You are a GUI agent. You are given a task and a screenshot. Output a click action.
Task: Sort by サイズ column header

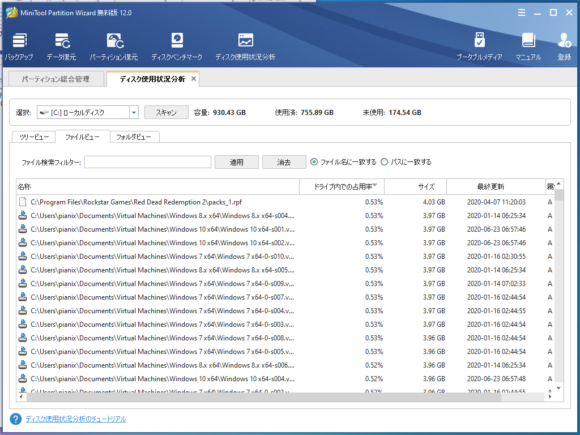click(x=415, y=186)
